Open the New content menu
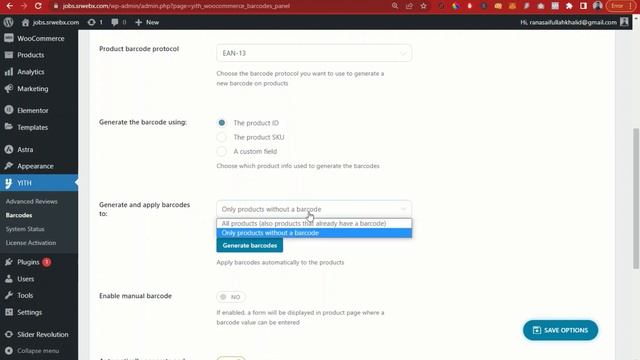Viewport: 640px width, 360px height. point(147,22)
